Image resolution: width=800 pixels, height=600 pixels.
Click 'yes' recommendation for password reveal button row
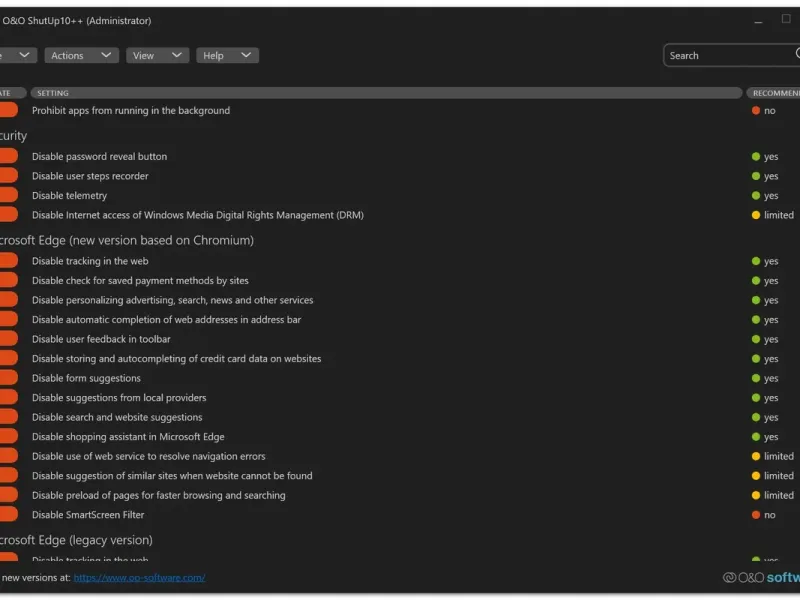pyautogui.click(x=765, y=157)
